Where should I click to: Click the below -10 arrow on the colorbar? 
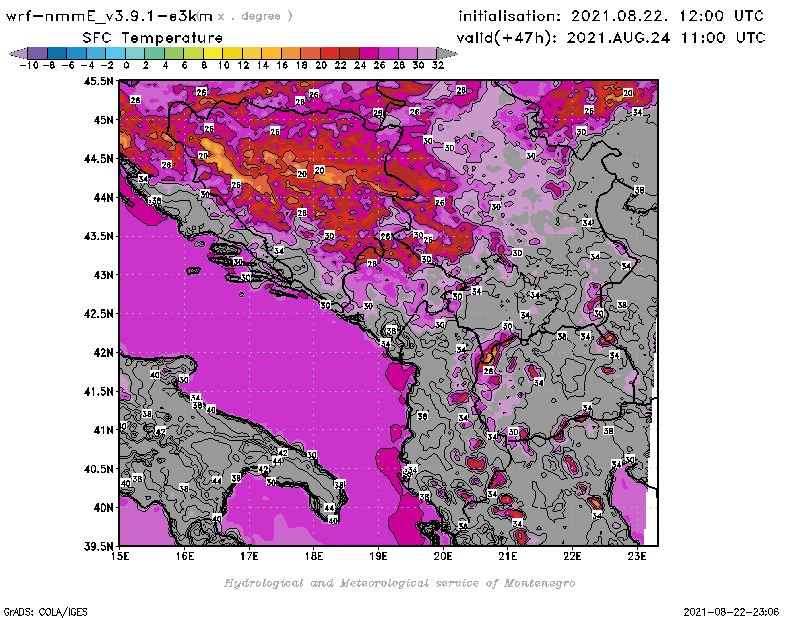[x=18, y=53]
